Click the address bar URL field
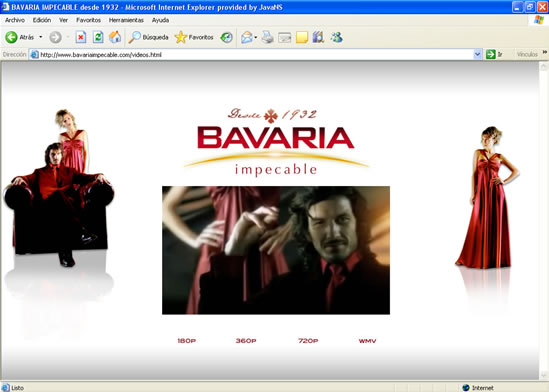This screenshot has height=392, width=549. click(256, 55)
